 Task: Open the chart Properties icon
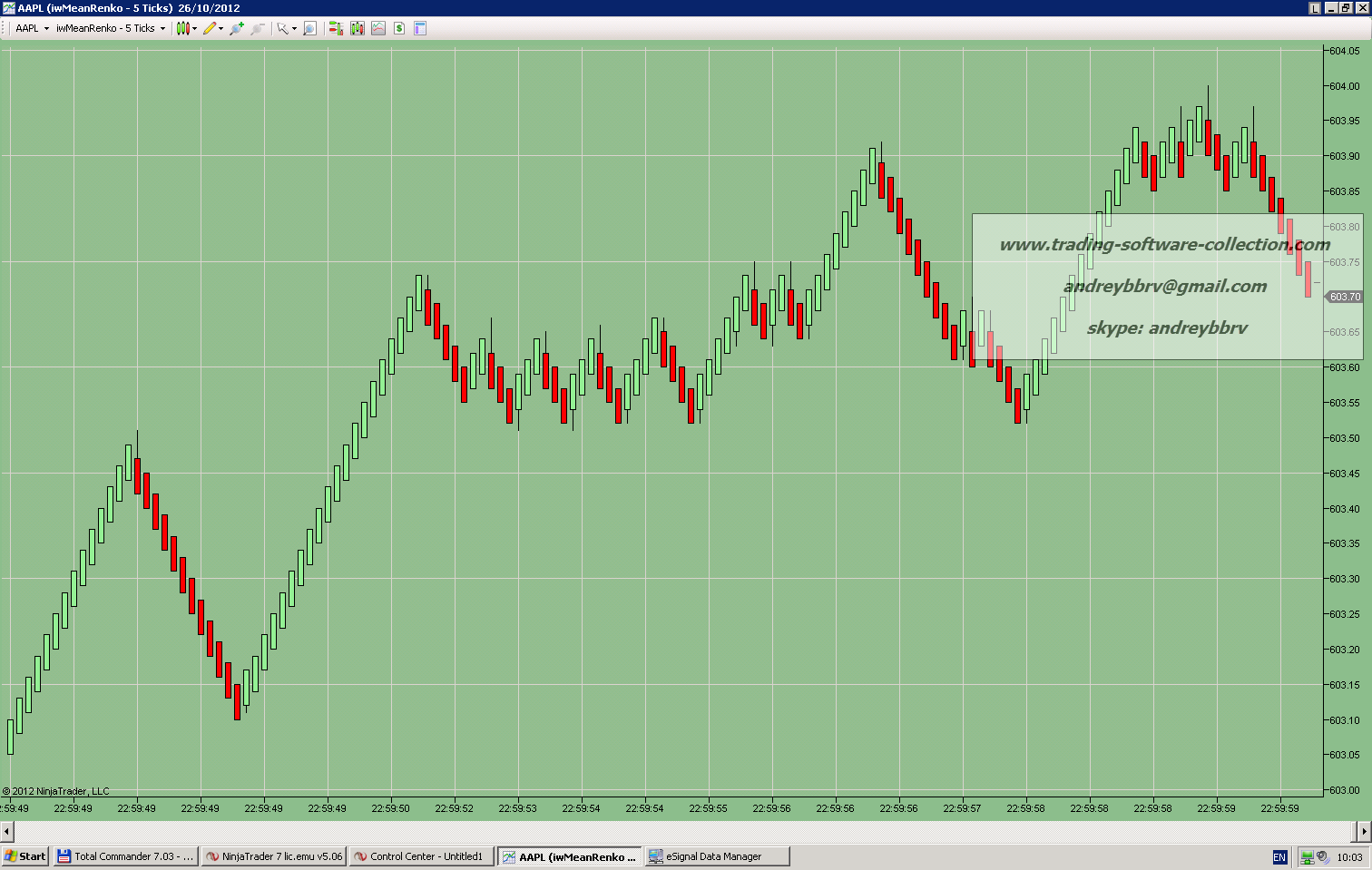pyautogui.click(x=420, y=28)
